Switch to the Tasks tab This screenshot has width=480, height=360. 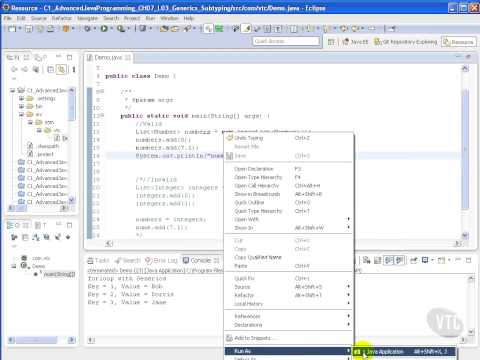point(98,260)
